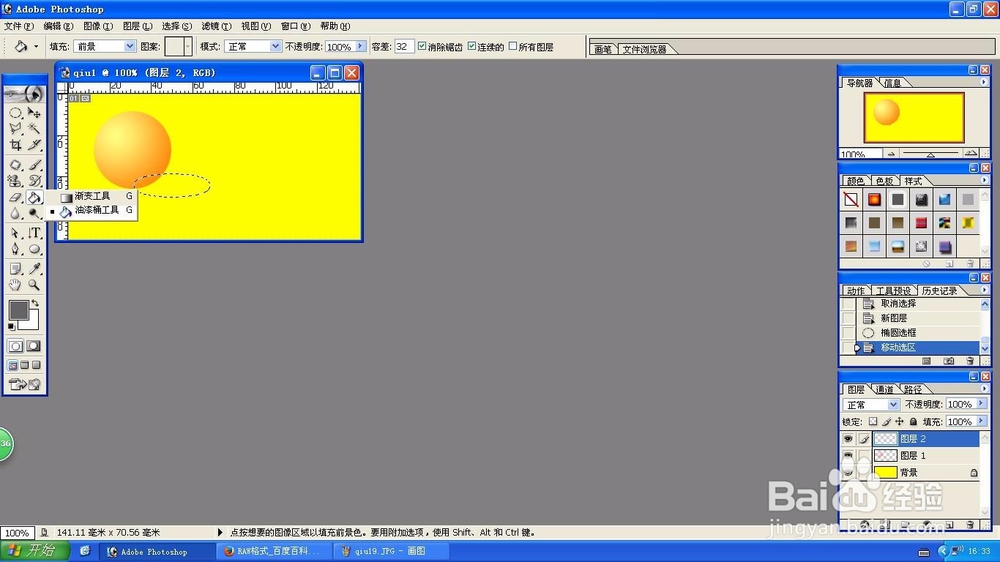Hide layer 图层 2 eye icon
The height and width of the screenshot is (562, 1000).
(848, 439)
